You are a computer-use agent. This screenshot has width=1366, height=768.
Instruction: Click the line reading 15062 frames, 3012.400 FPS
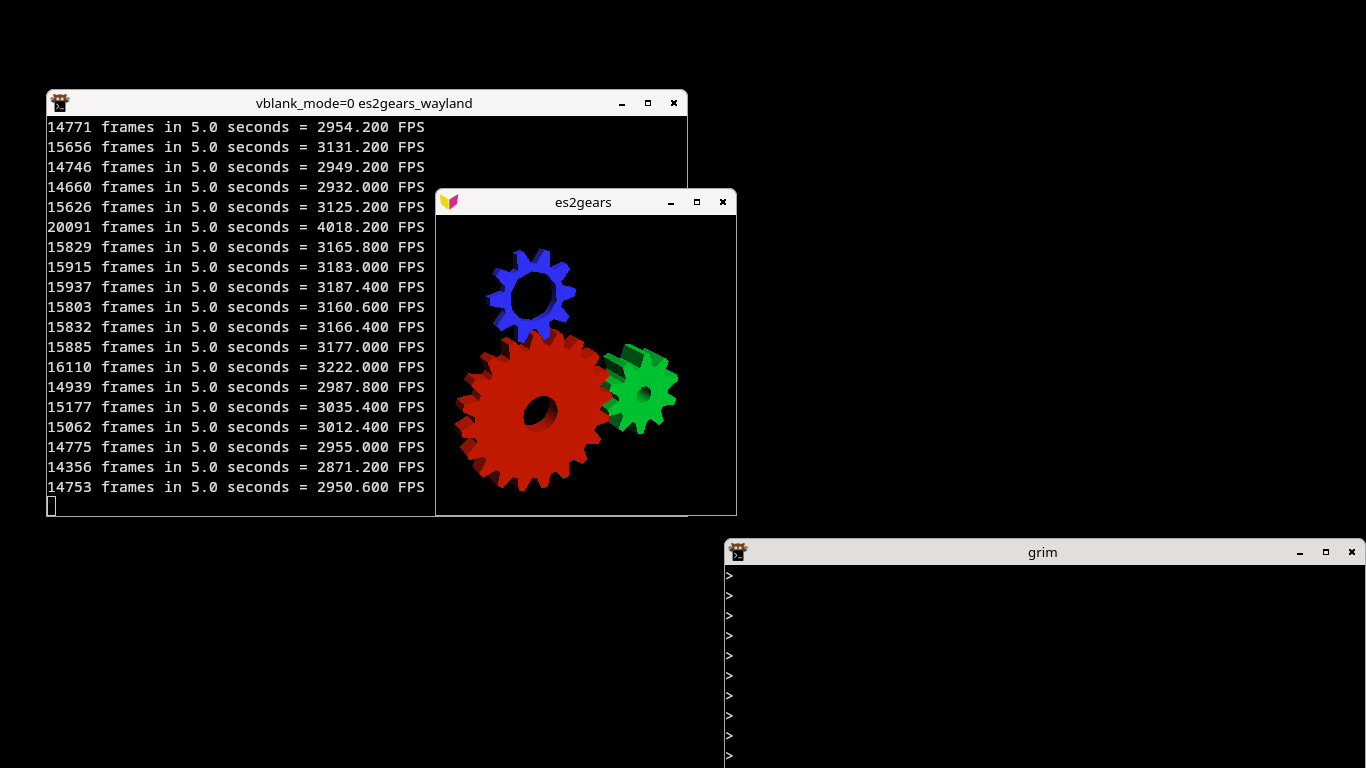tap(236, 427)
